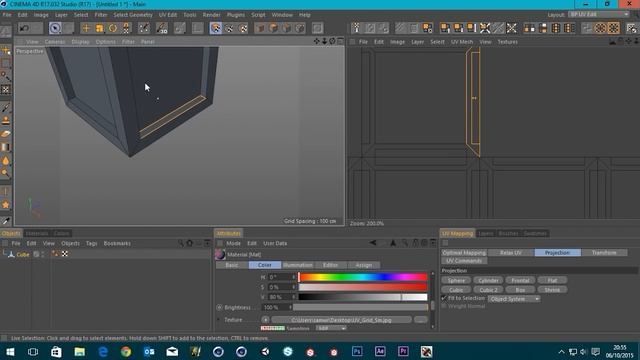This screenshot has height=360, width=640.
Task: Click the Box projection button
Action: (x=520, y=290)
